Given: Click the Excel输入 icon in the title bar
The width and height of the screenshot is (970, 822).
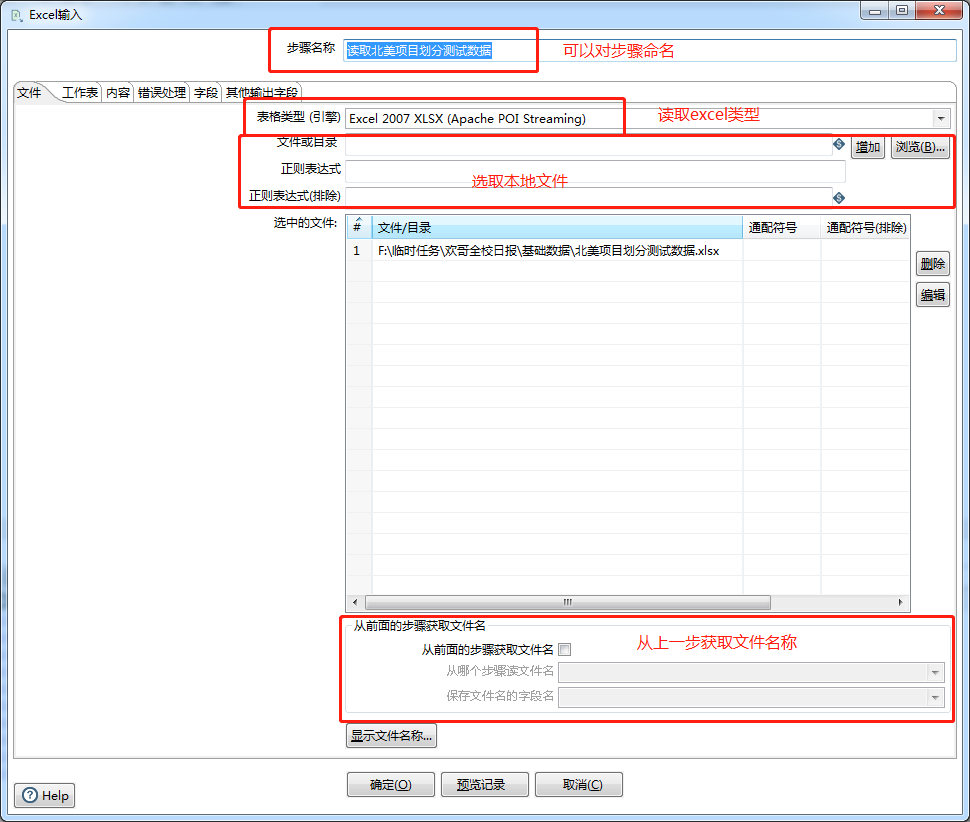Looking at the screenshot, I should (13, 14).
